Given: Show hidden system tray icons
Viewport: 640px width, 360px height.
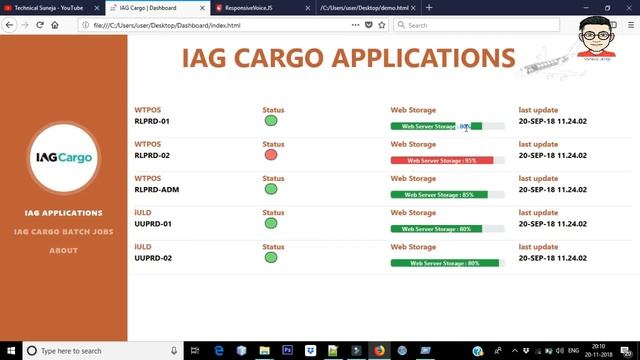Looking at the screenshot, I should click(515, 351).
